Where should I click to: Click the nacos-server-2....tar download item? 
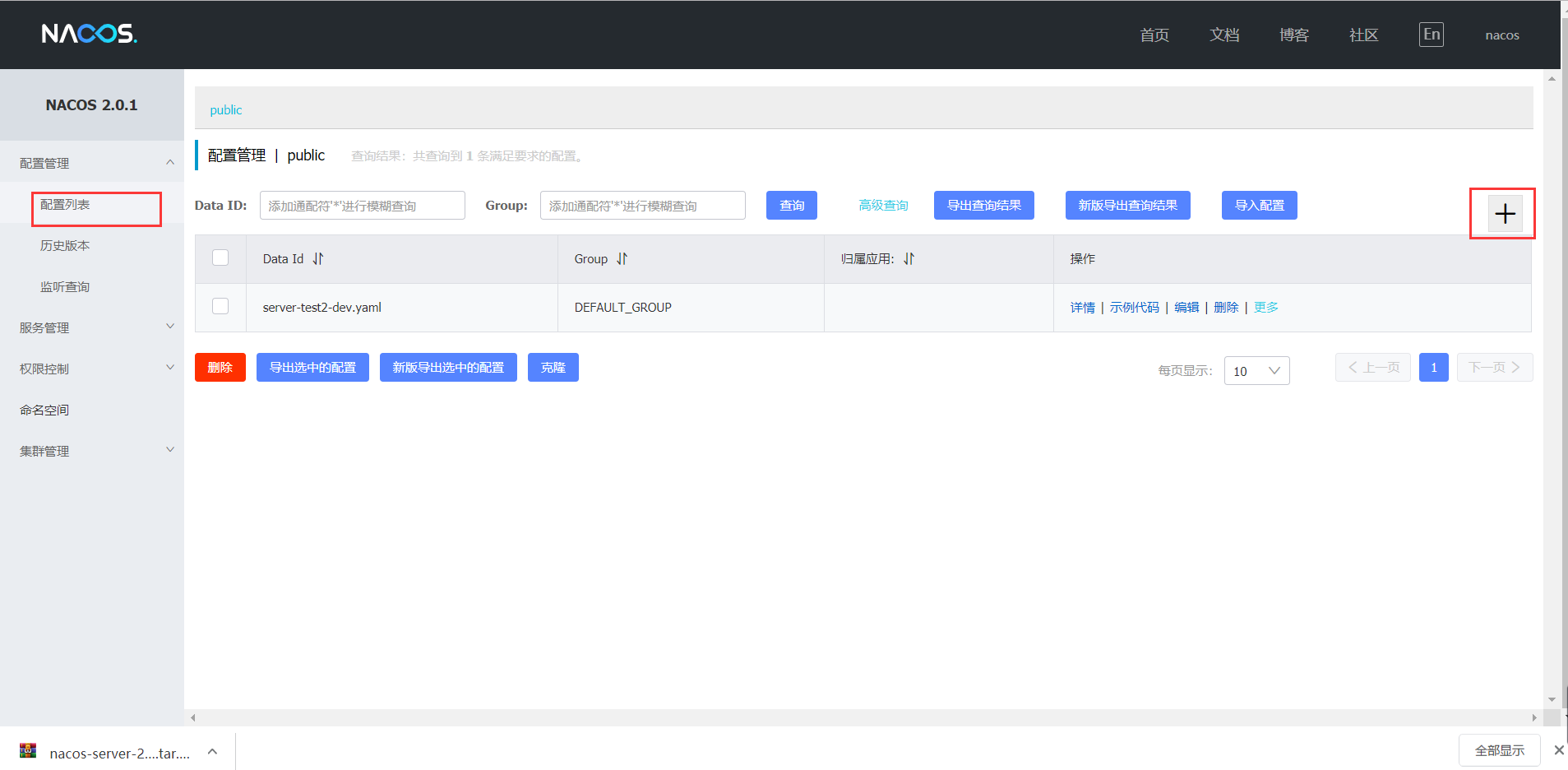click(119, 753)
